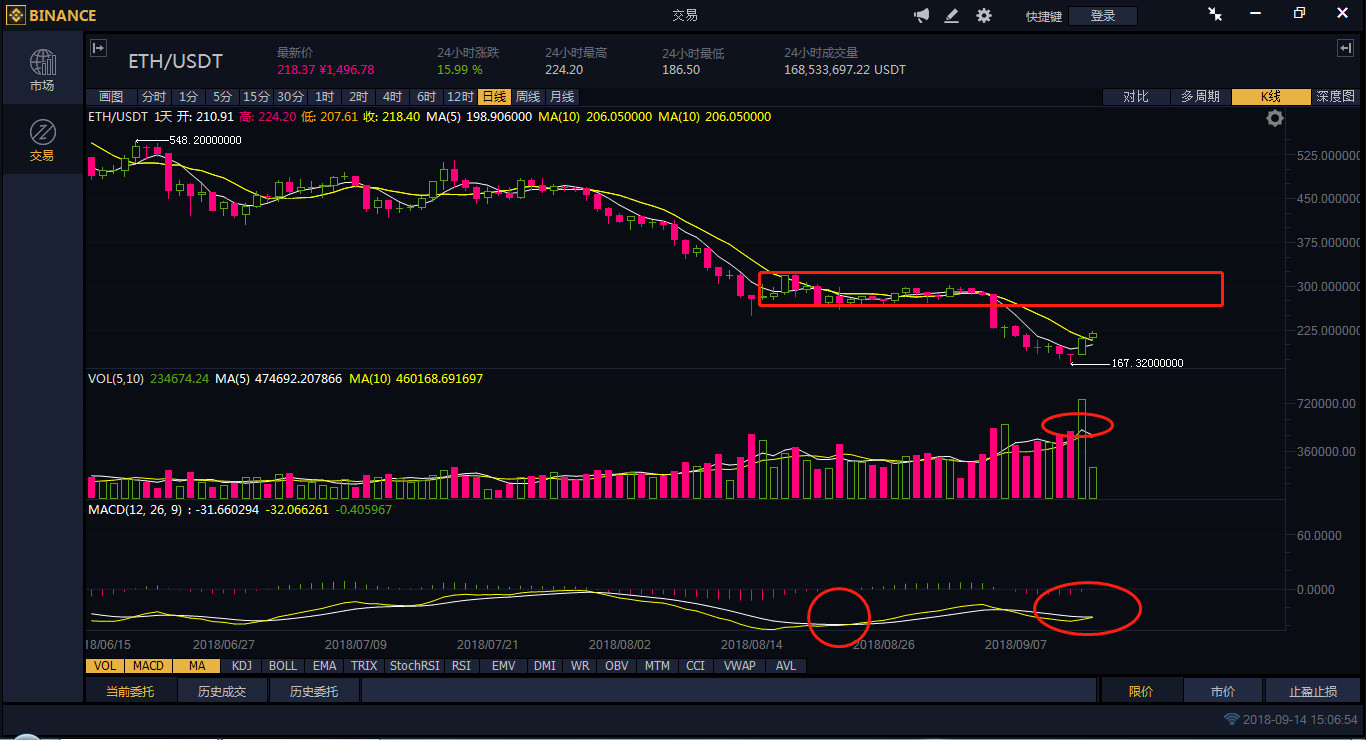1366x740 pixels.
Task: Open settings gear in title bar
Action: 984,15
